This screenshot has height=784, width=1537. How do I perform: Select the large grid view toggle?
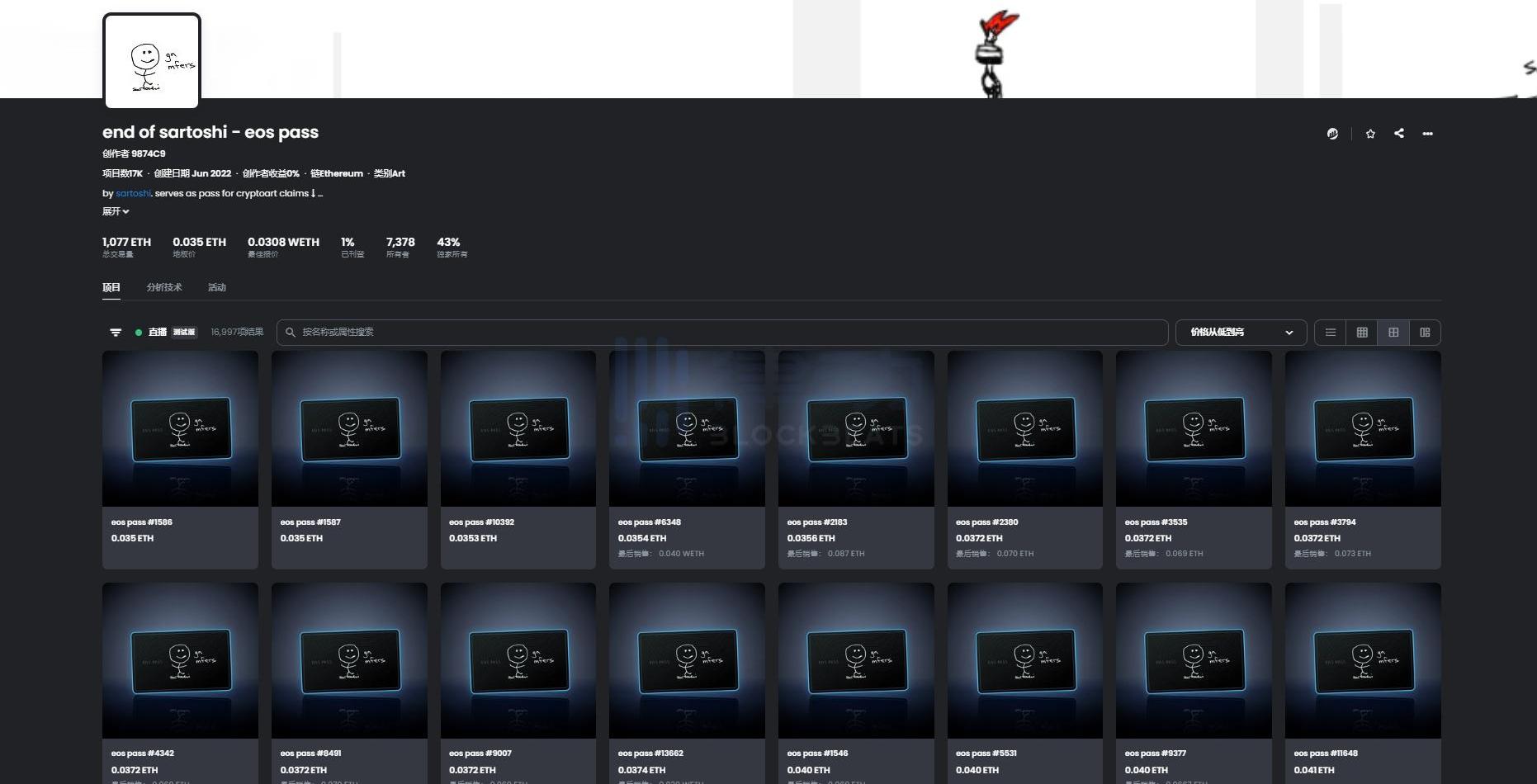[1393, 333]
